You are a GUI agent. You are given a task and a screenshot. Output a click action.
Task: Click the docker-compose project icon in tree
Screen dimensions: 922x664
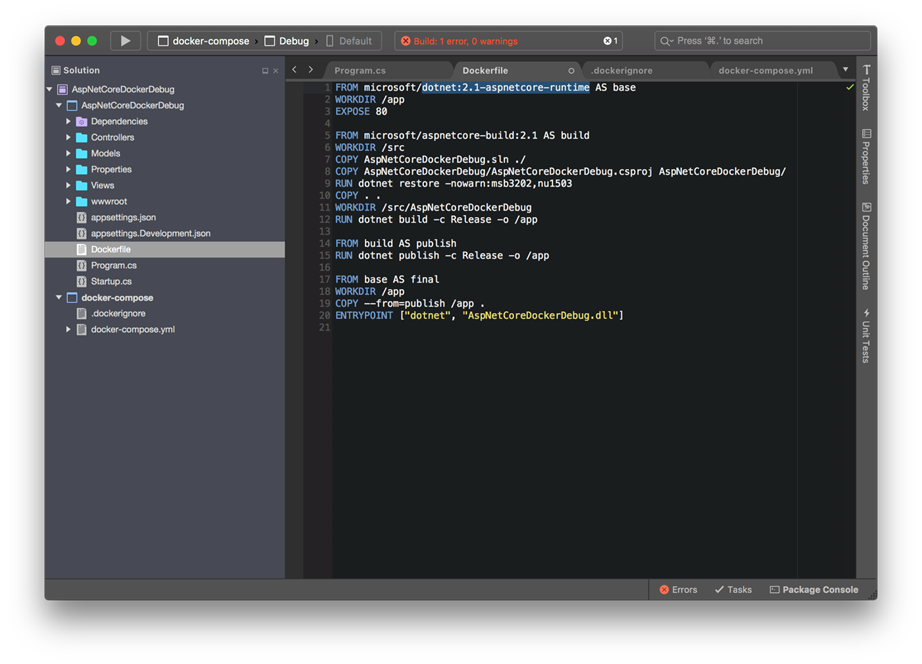72,298
